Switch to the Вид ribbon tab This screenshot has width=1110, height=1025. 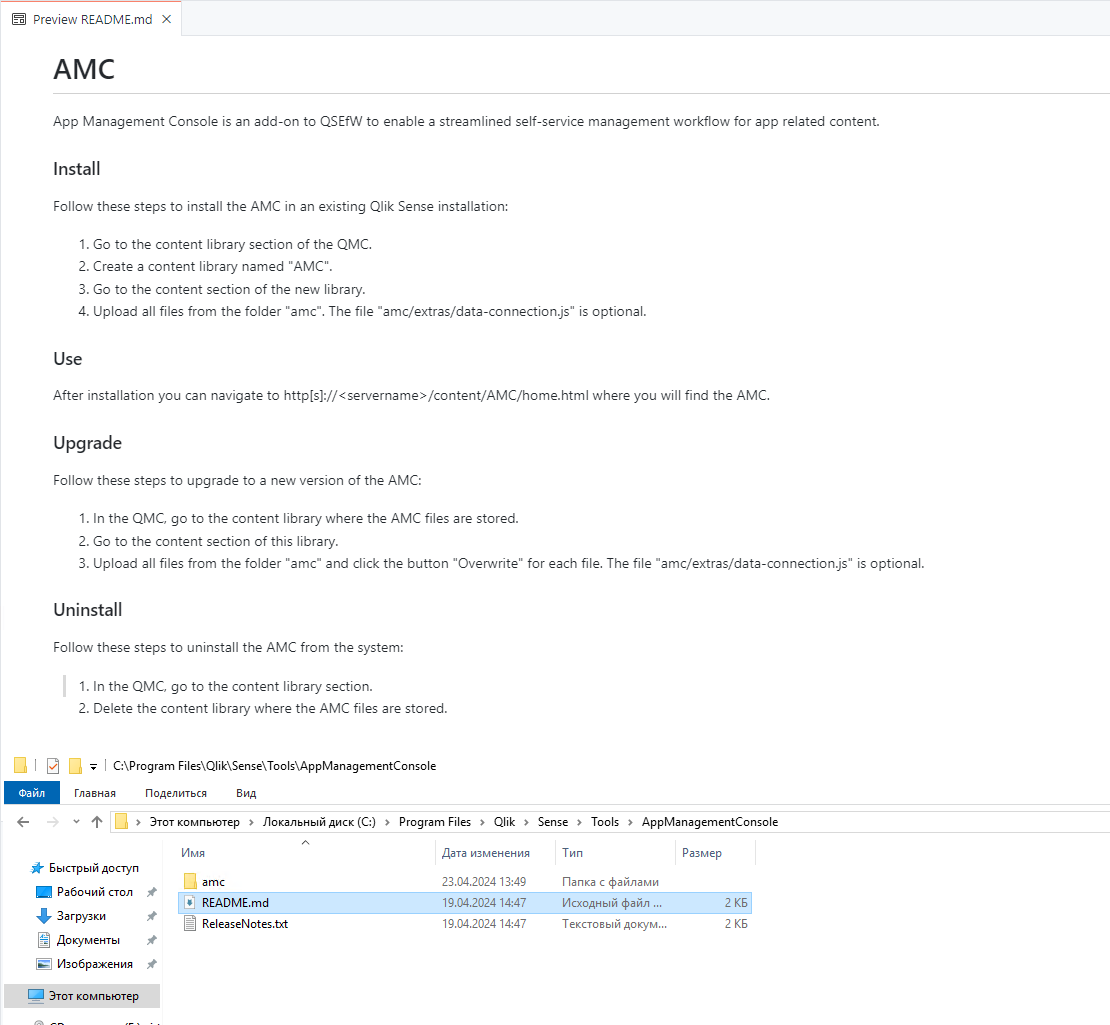[x=246, y=792]
